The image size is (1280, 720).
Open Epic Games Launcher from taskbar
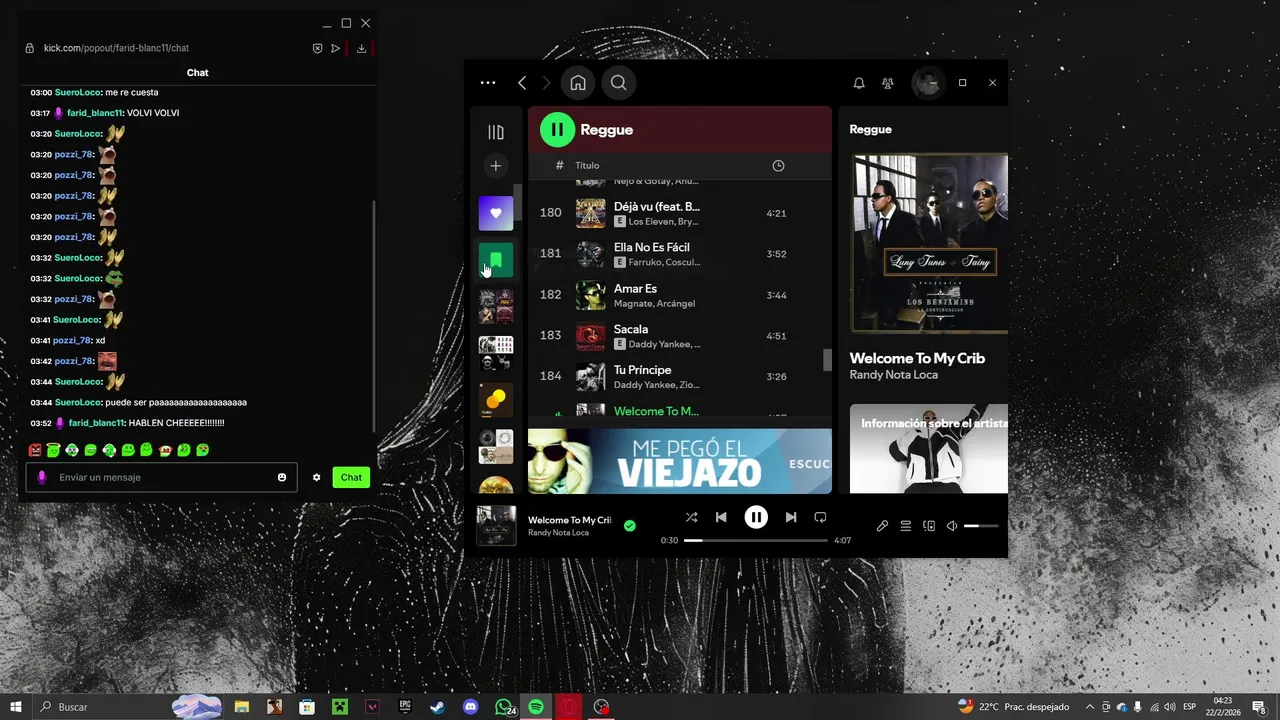(x=405, y=707)
